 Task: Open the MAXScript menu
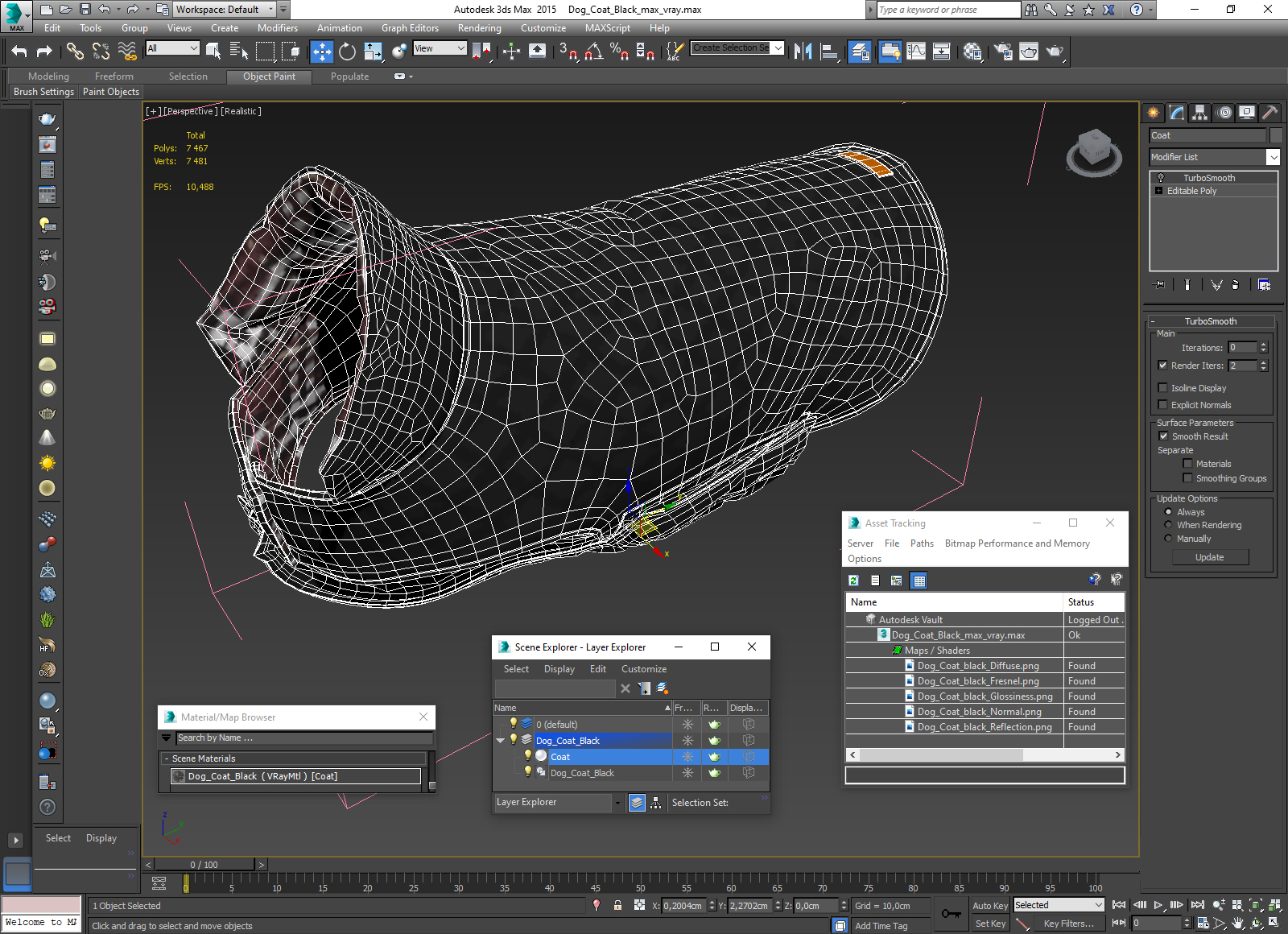point(608,27)
